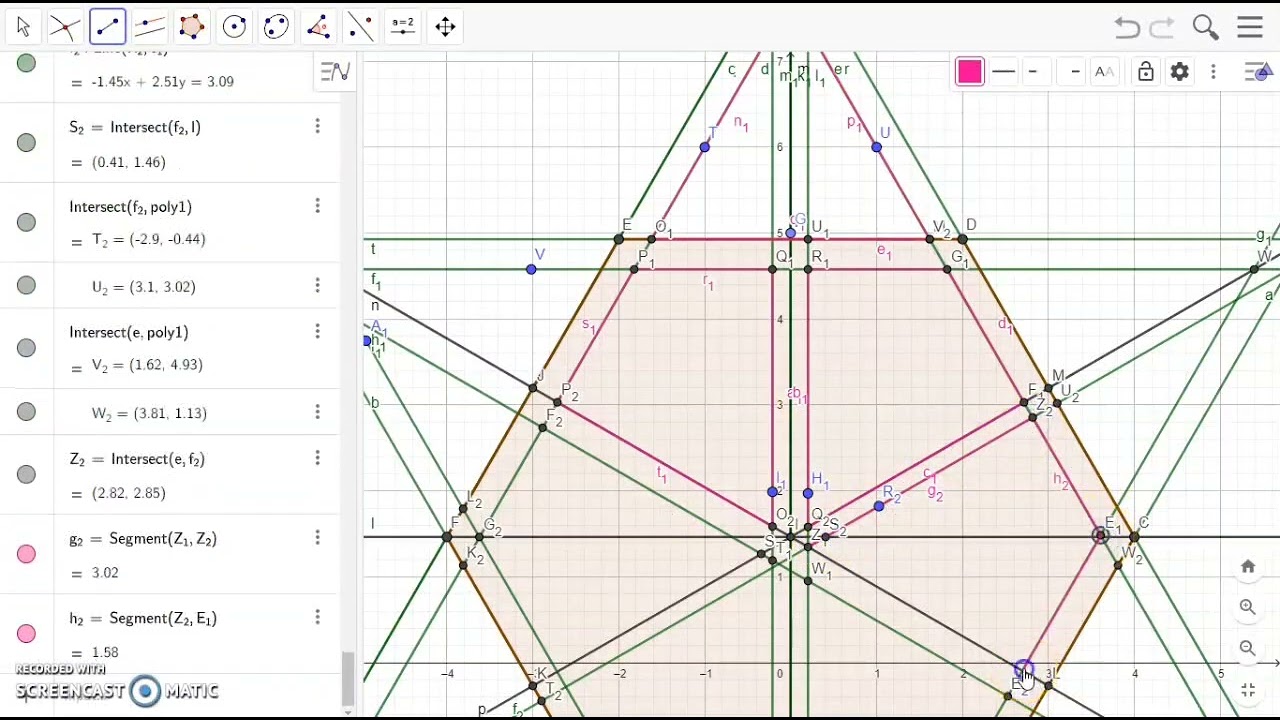
Task: Open more options for W2 row
Action: [317, 412]
